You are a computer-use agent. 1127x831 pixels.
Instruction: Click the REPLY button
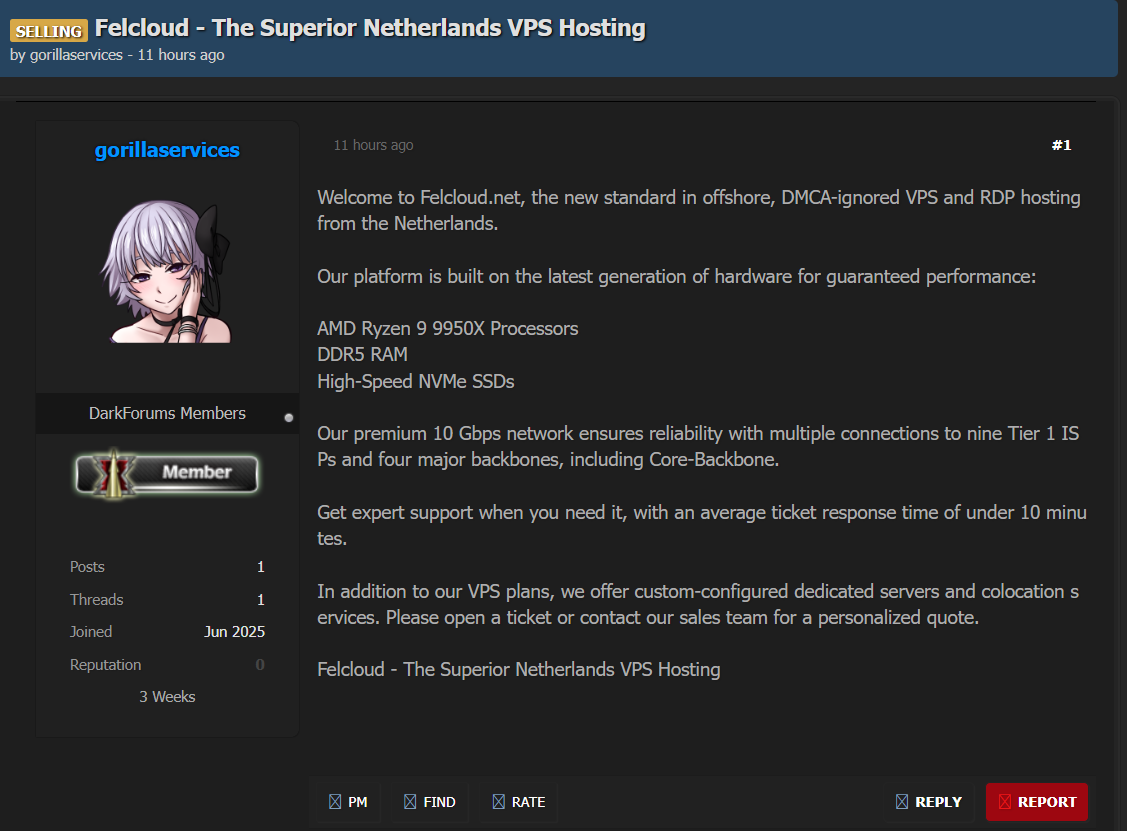[929, 802]
